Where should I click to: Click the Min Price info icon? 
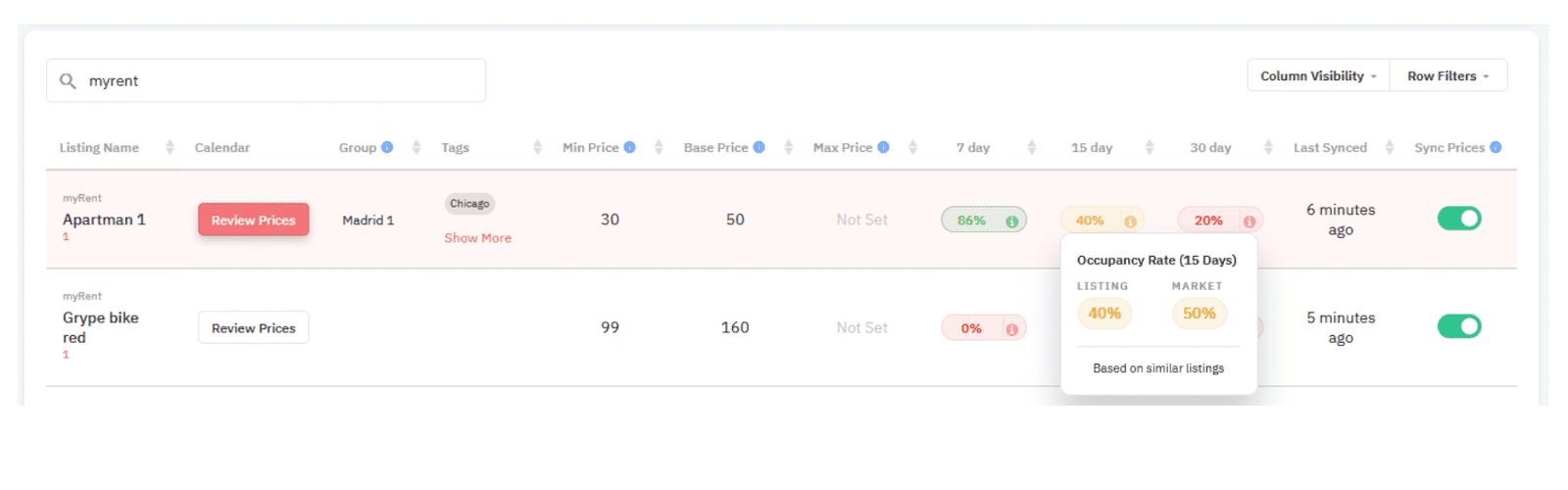coord(630,147)
